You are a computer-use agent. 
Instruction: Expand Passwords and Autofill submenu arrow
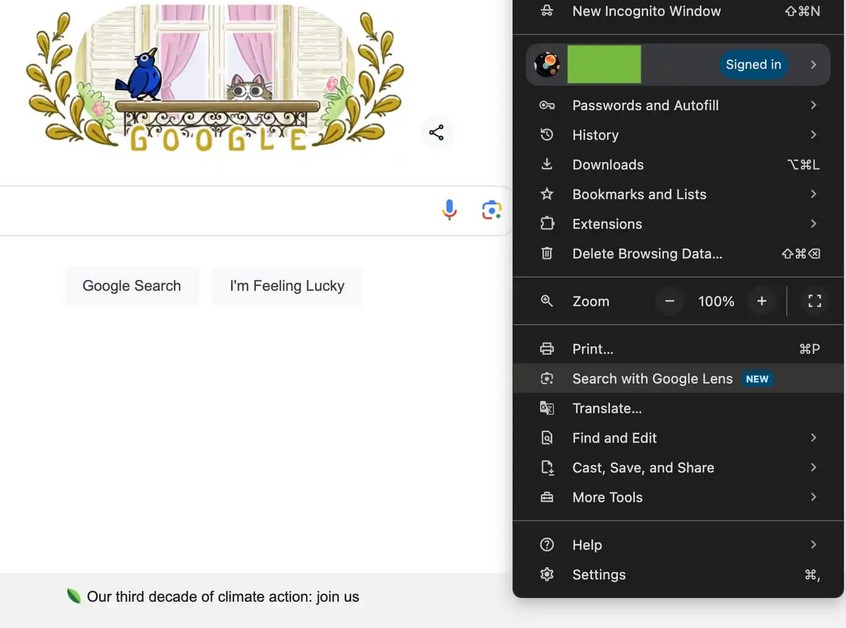click(813, 105)
